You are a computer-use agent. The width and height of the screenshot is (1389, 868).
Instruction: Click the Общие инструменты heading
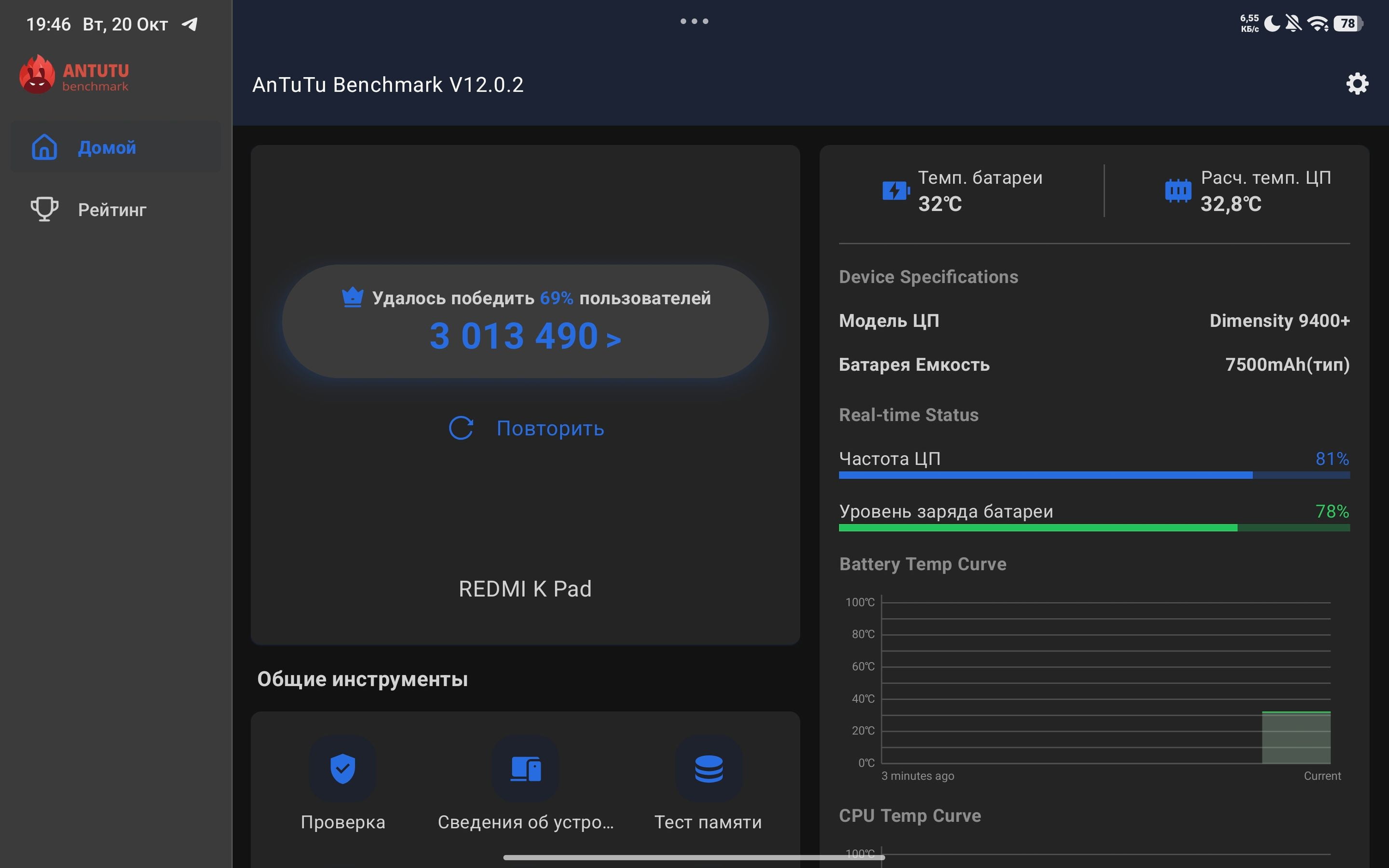pos(362,679)
